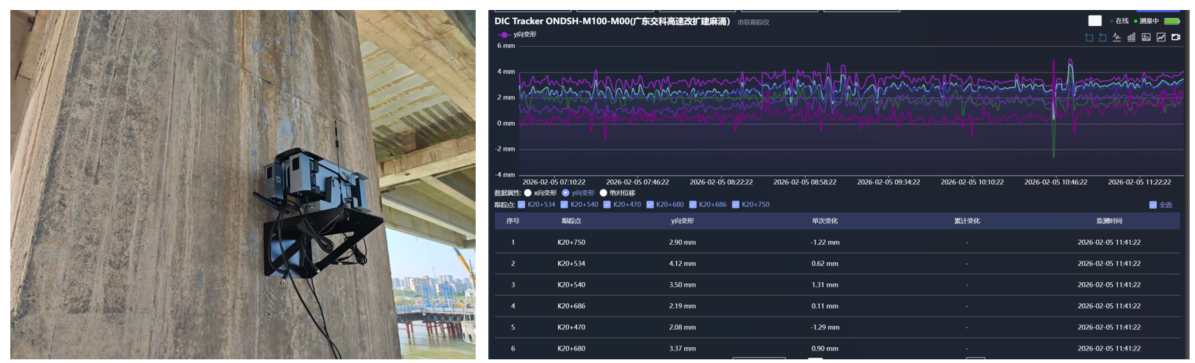Click the 序号 column header
Image resolution: width=1195 pixels, height=363 pixels.
514,221
